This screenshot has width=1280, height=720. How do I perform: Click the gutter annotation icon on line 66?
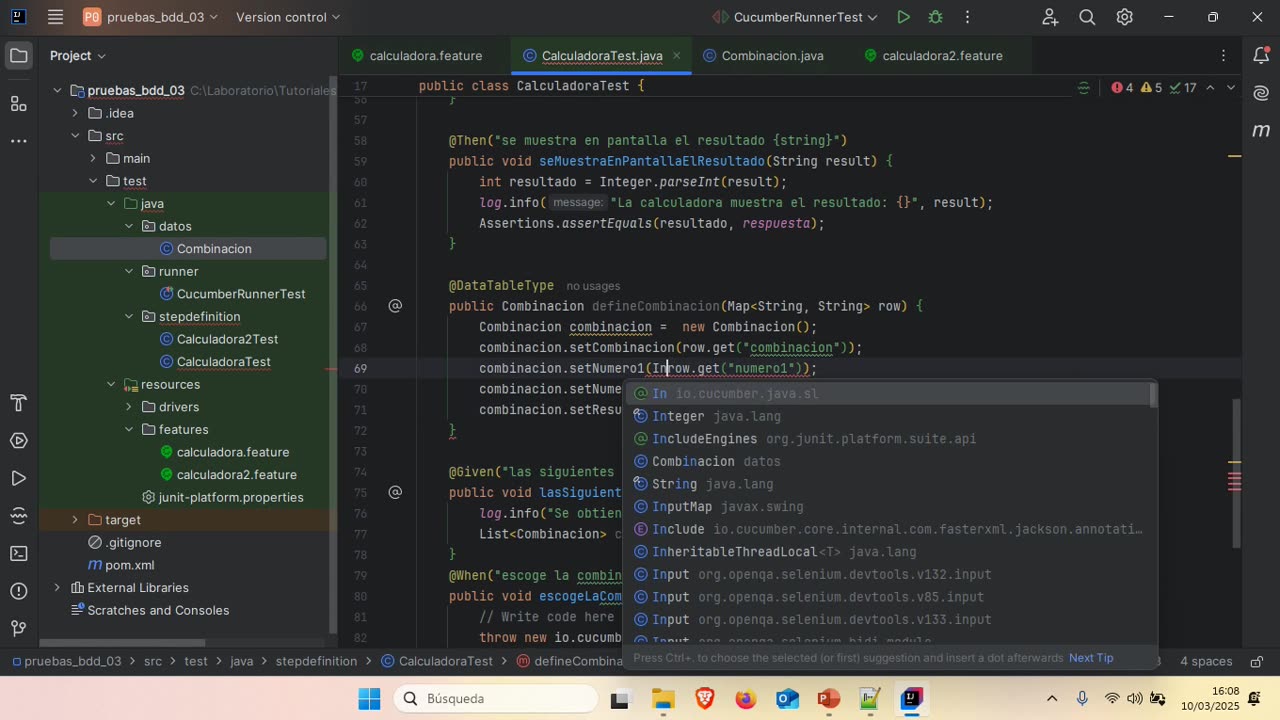395,306
